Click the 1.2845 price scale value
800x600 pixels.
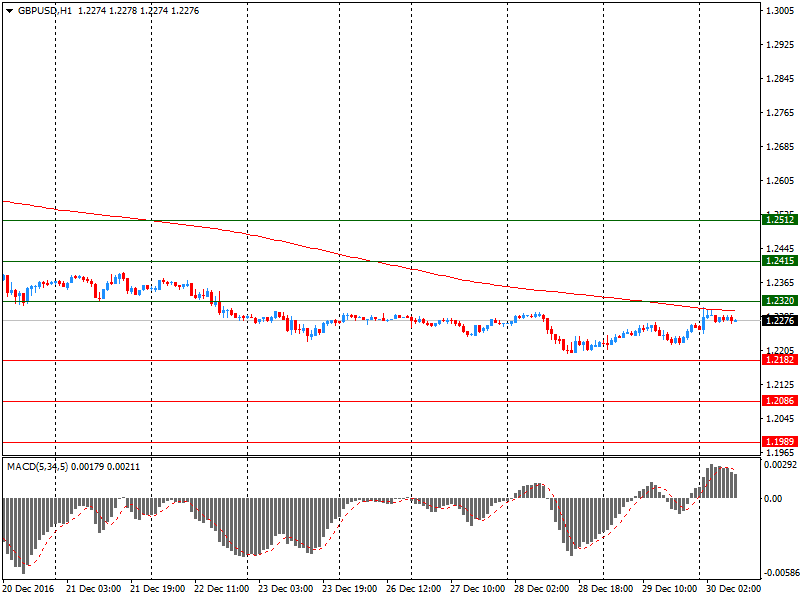tap(780, 79)
